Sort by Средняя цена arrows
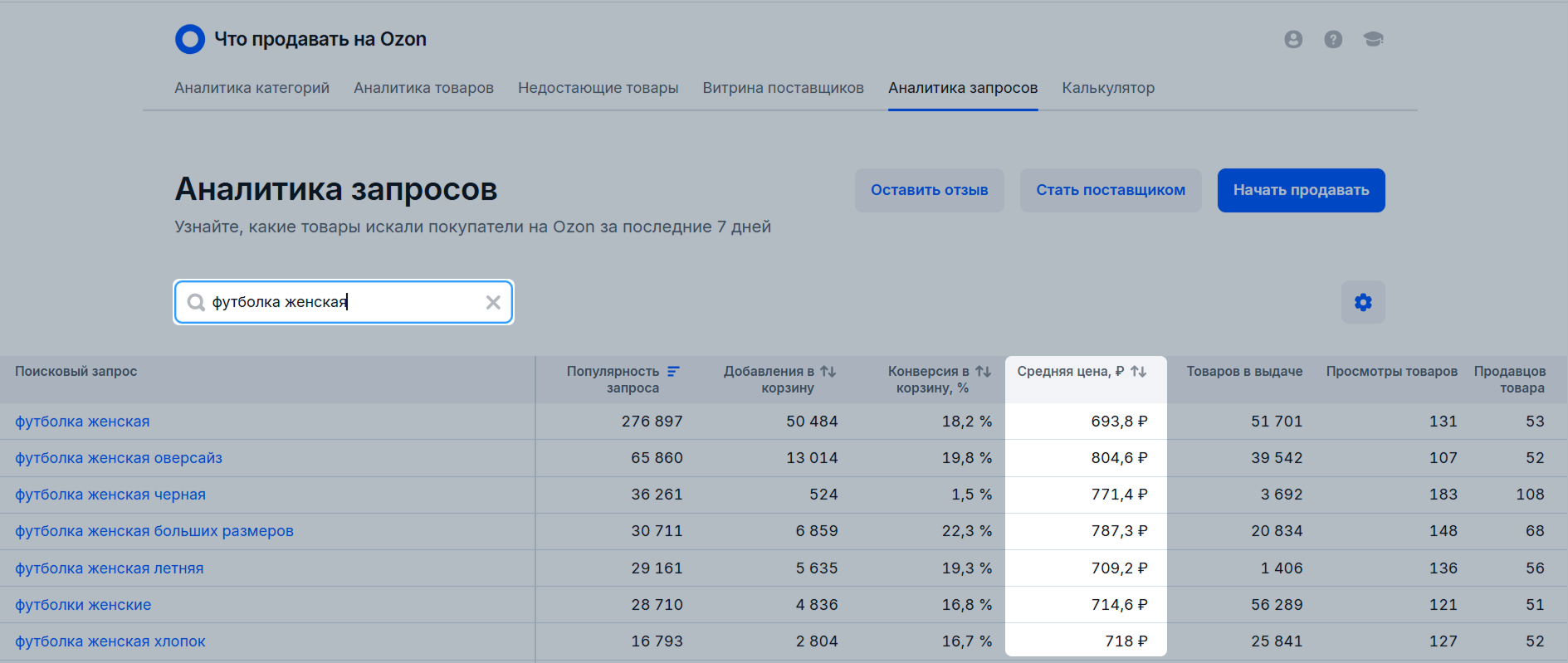The image size is (1568, 663). point(1138,371)
